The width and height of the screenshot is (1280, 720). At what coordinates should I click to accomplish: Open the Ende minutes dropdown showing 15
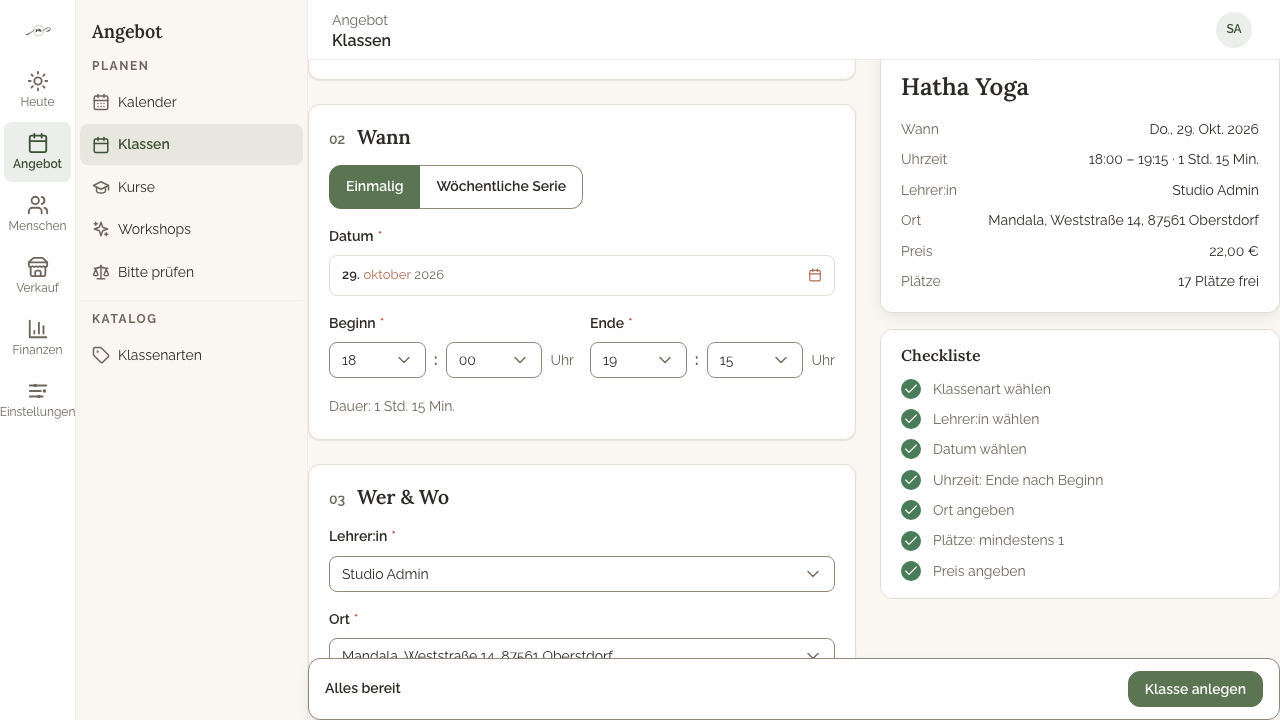coord(755,360)
